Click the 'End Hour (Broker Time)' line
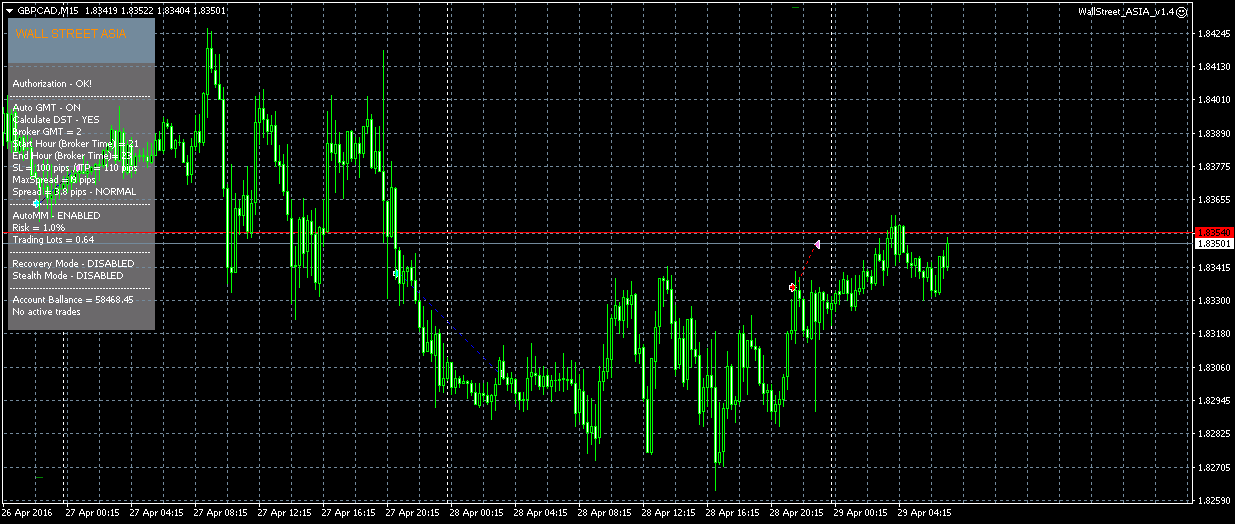Image resolution: width=1235 pixels, height=524 pixels. 72,155
